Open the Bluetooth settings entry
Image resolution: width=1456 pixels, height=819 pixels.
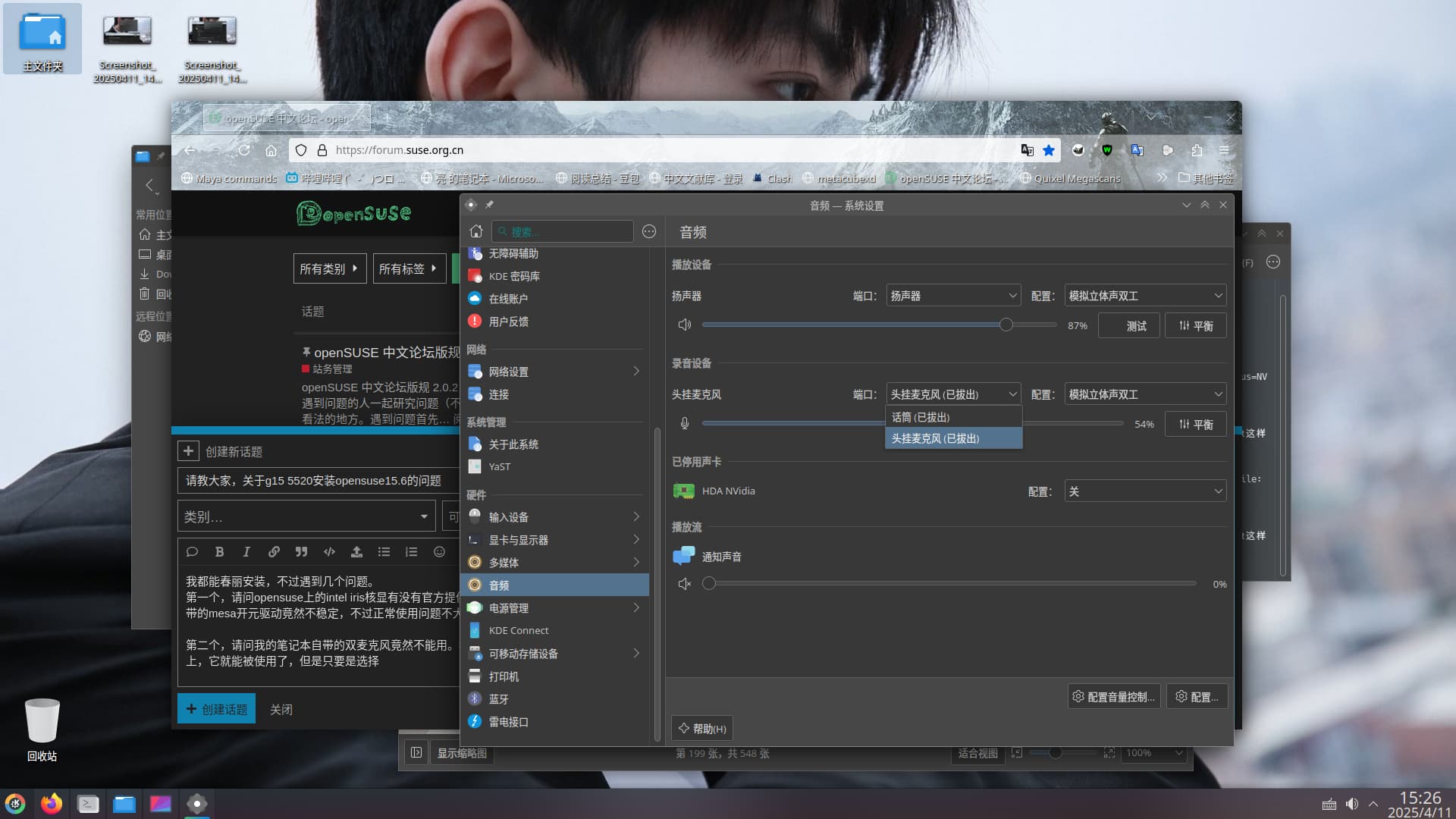pyautogui.click(x=498, y=699)
